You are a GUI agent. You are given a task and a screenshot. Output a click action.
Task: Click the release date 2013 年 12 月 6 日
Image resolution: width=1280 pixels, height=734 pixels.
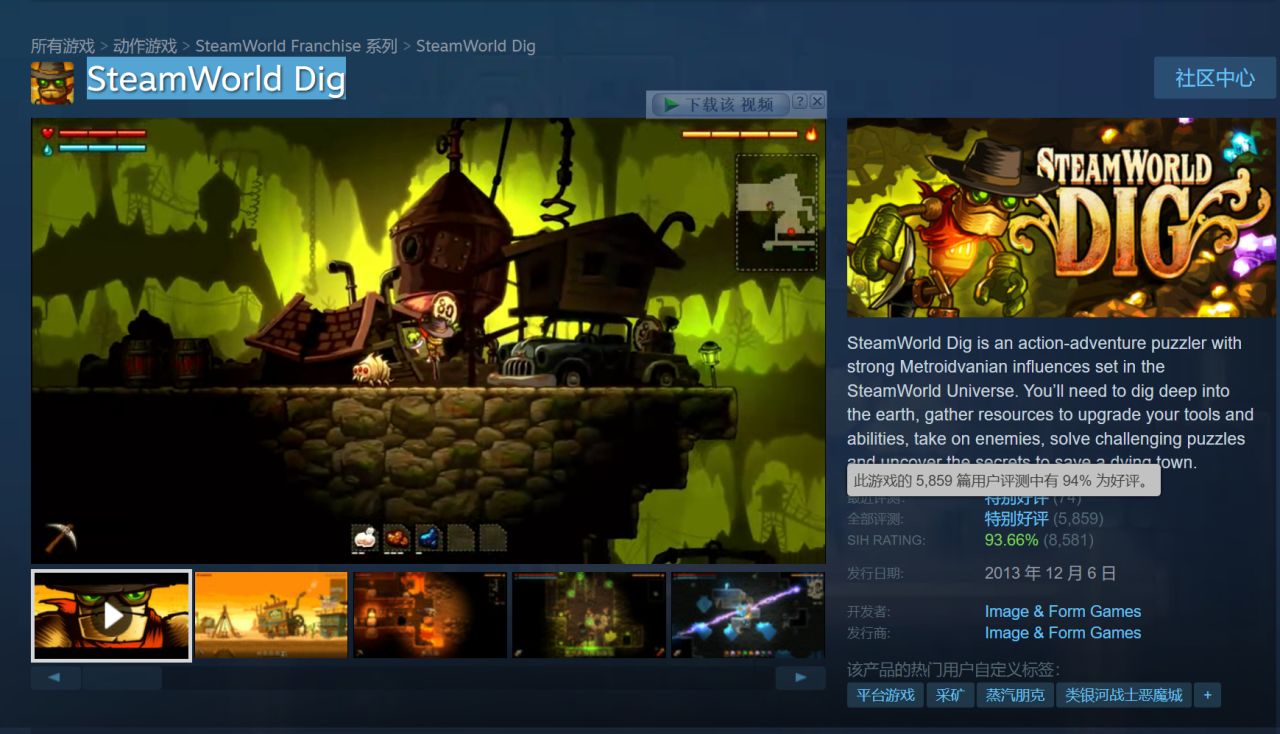pyautogui.click(x=1050, y=573)
